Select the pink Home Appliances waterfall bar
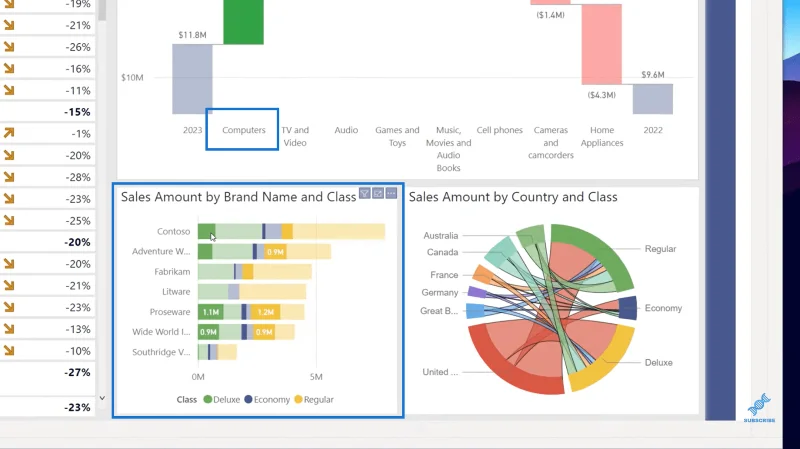 click(x=602, y=44)
